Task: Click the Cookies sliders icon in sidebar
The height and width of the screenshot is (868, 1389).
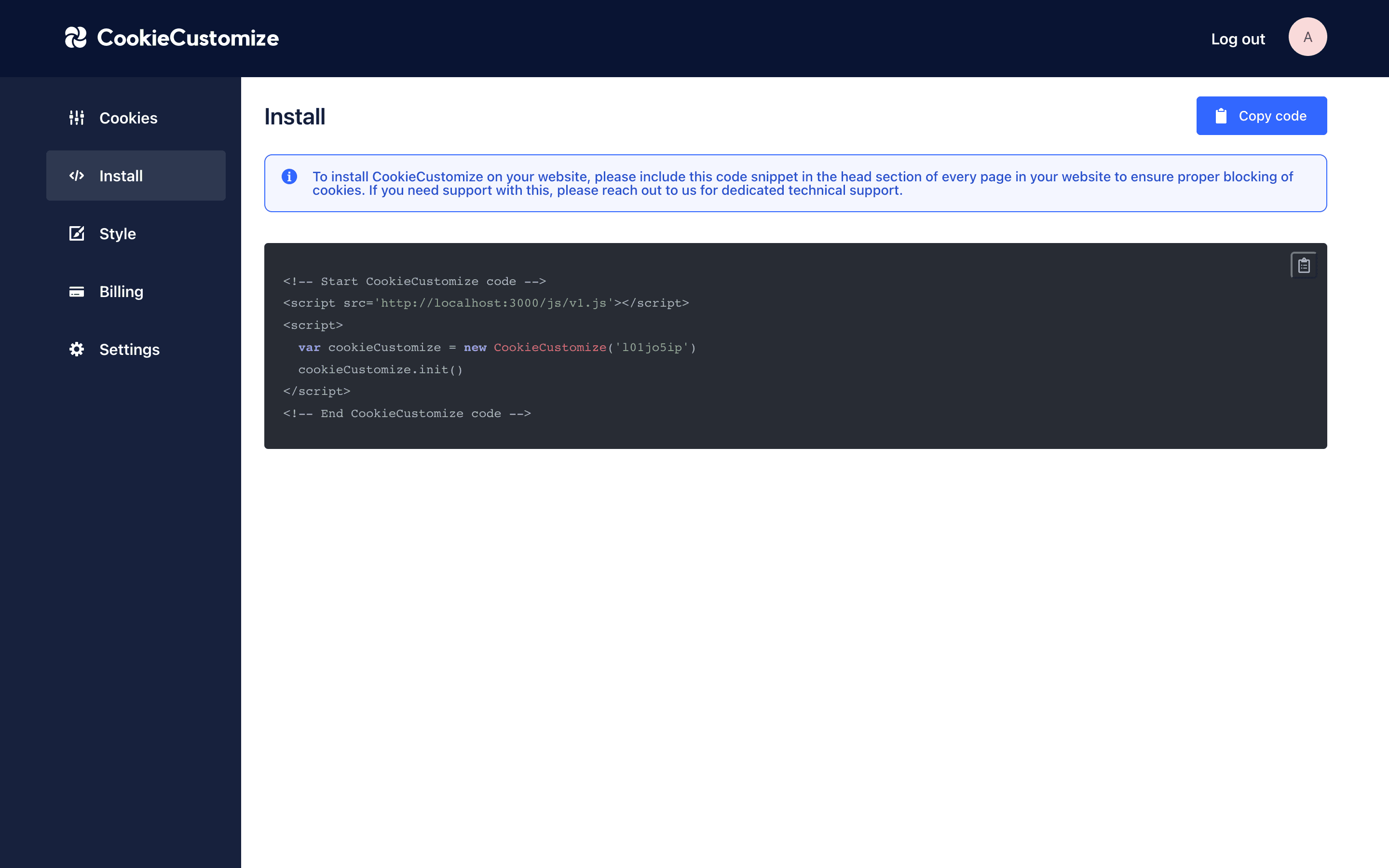Action: point(76,118)
